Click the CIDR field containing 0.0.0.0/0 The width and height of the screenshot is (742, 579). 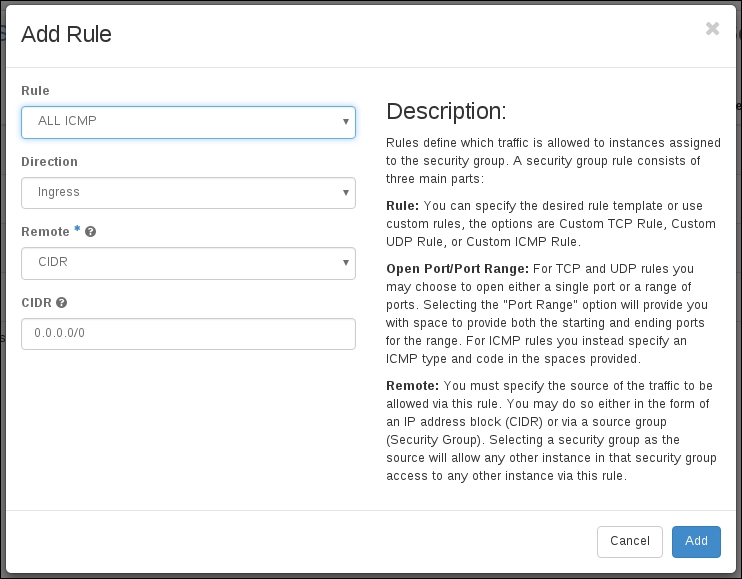[x=188, y=334]
